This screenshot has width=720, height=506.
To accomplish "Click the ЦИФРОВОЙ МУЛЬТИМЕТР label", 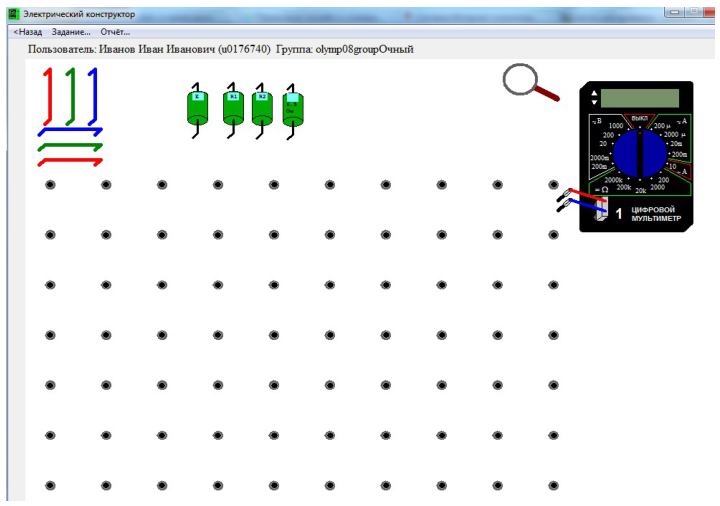I will click(656, 214).
